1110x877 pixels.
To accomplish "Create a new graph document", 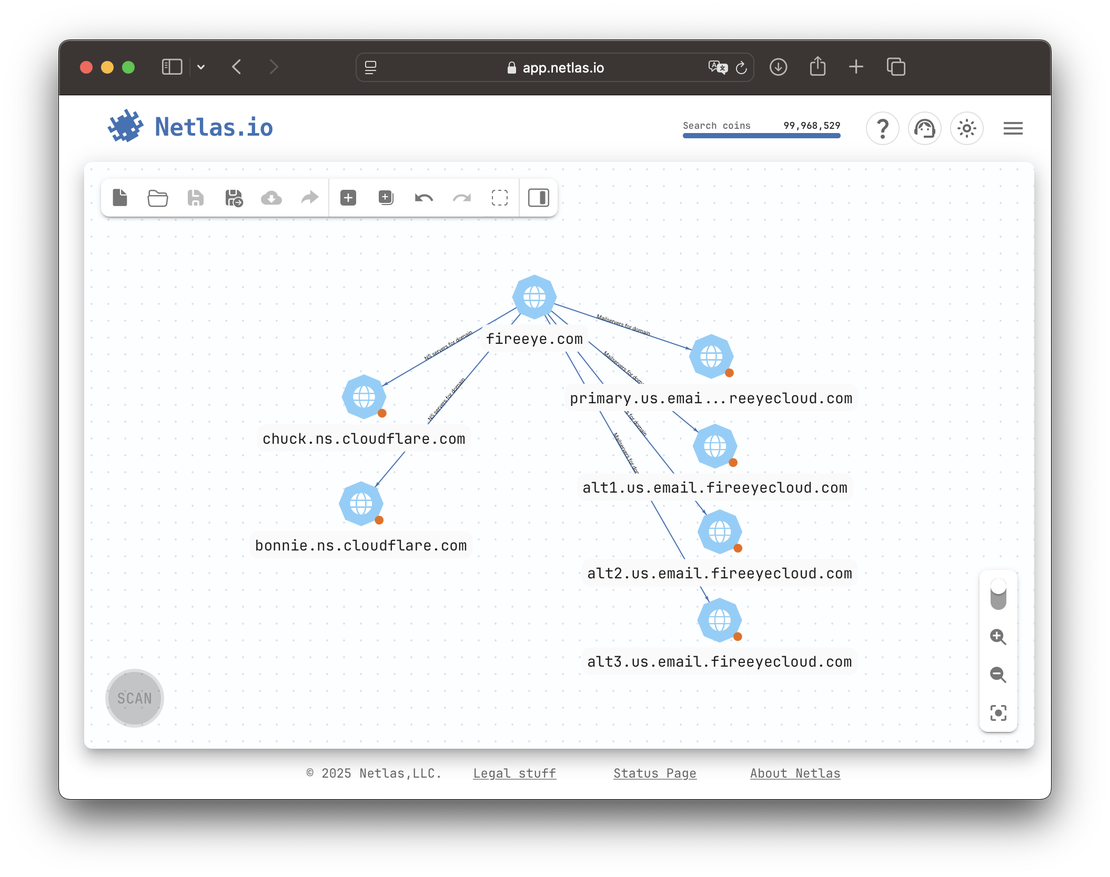I will [x=120, y=197].
